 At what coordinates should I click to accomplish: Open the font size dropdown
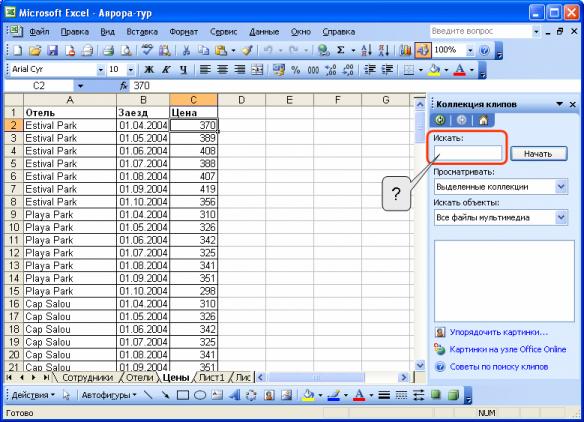pos(130,70)
